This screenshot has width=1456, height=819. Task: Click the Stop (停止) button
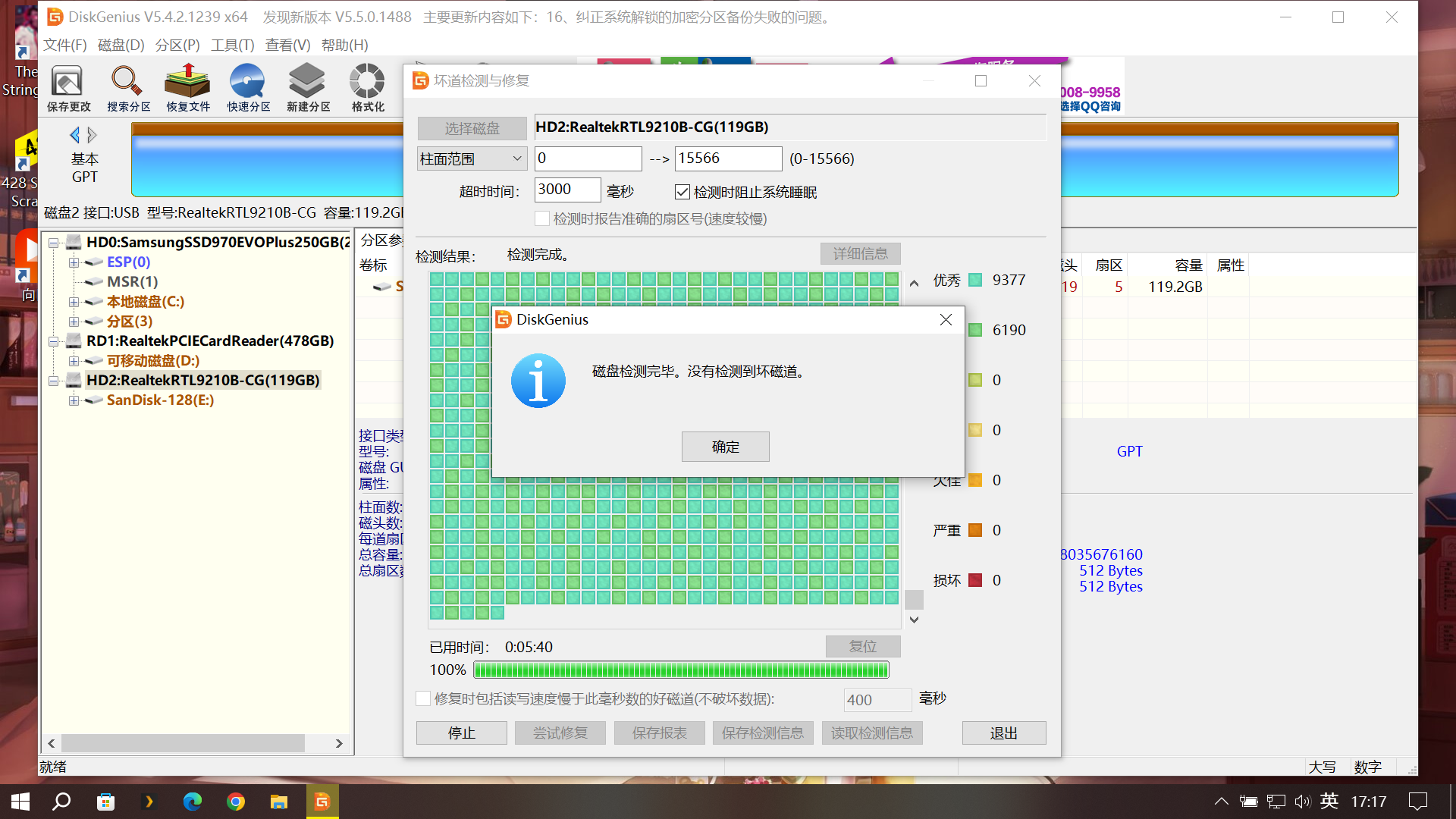coord(462,733)
